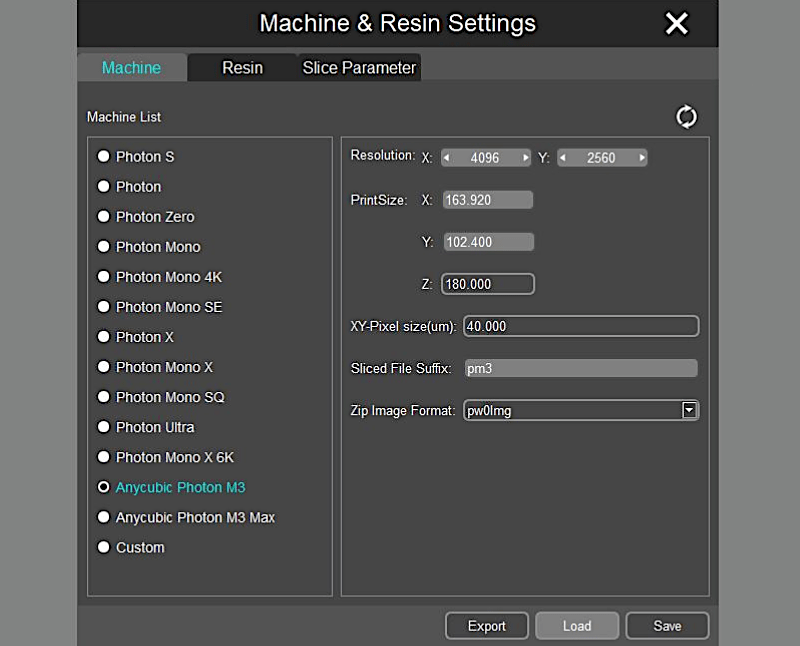Image resolution: width=800 pixels, height=646 pixels.
Task: Choose Photon Zero from machine list
Action: pyautogui.click(x=104, y=216)
